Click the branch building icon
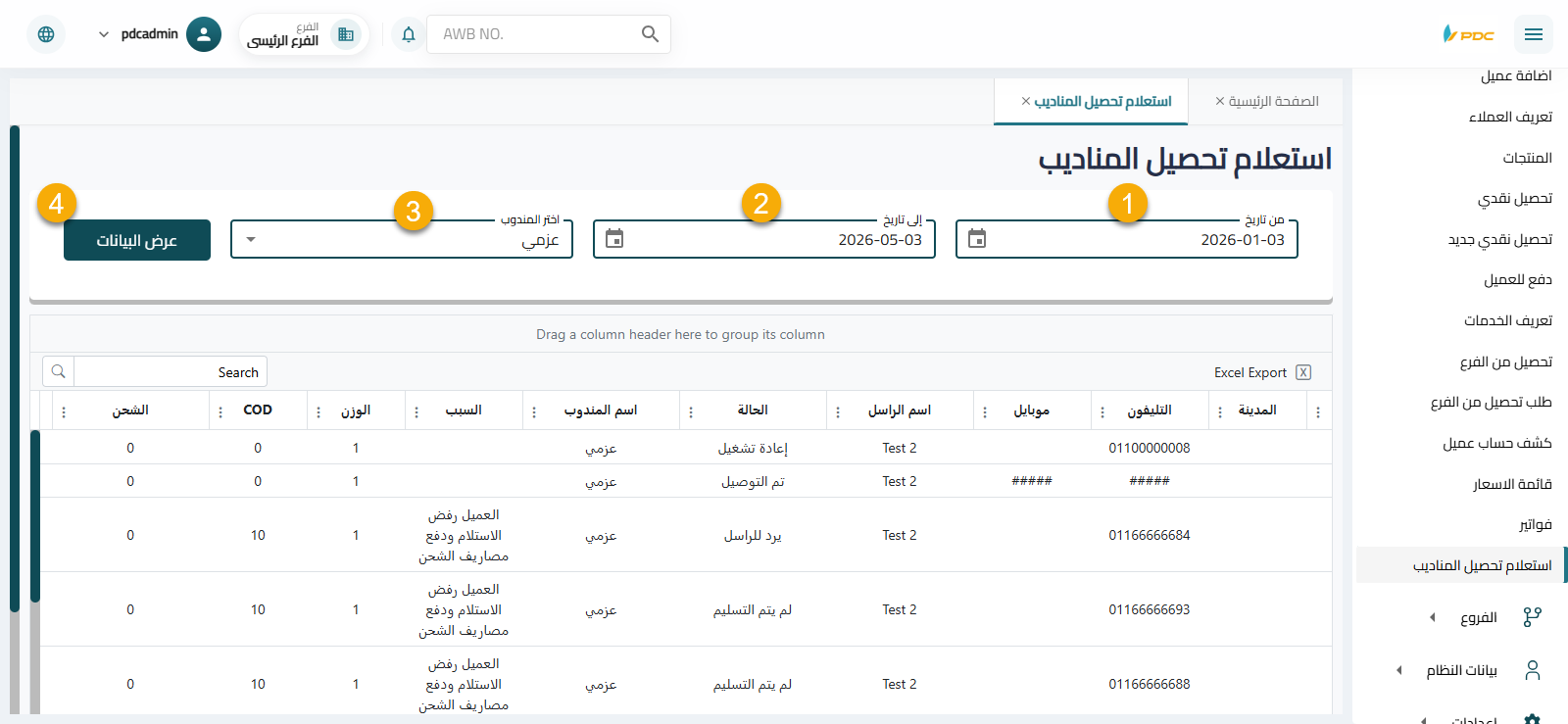This screenshot has height=724, width=1568. pyautogui.click(x=346, y=34)
